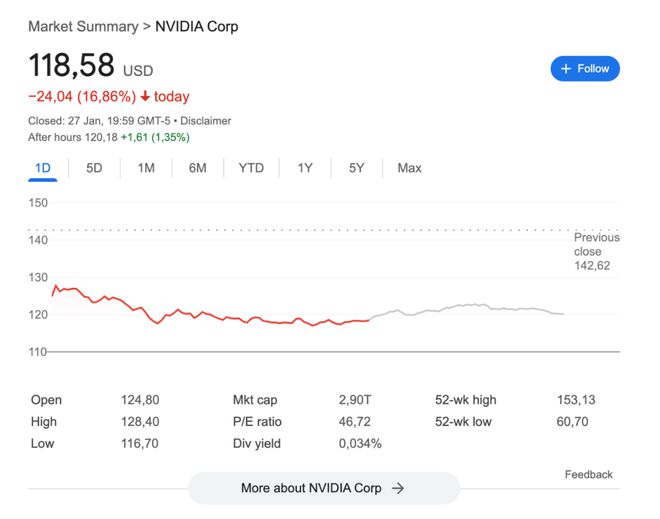This screenshot has height=519, width=660.
Task: Select the Max range tab
Action: [409, 168]
